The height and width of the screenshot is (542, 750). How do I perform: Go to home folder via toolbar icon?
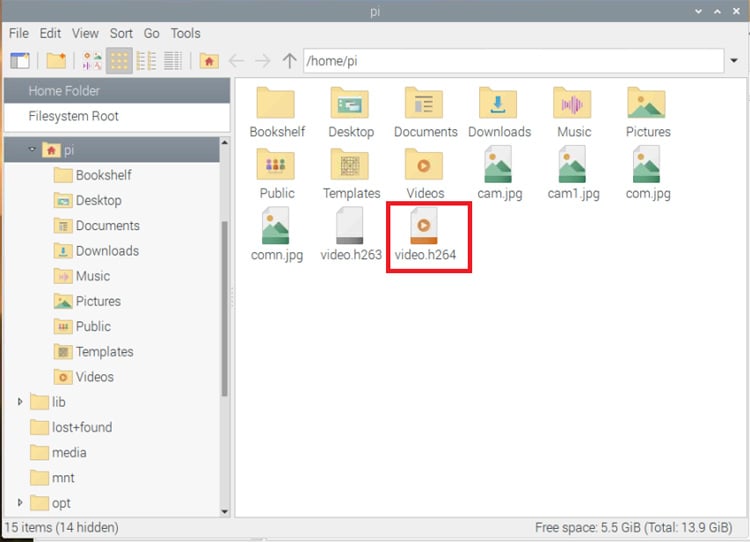click(208, 61)
